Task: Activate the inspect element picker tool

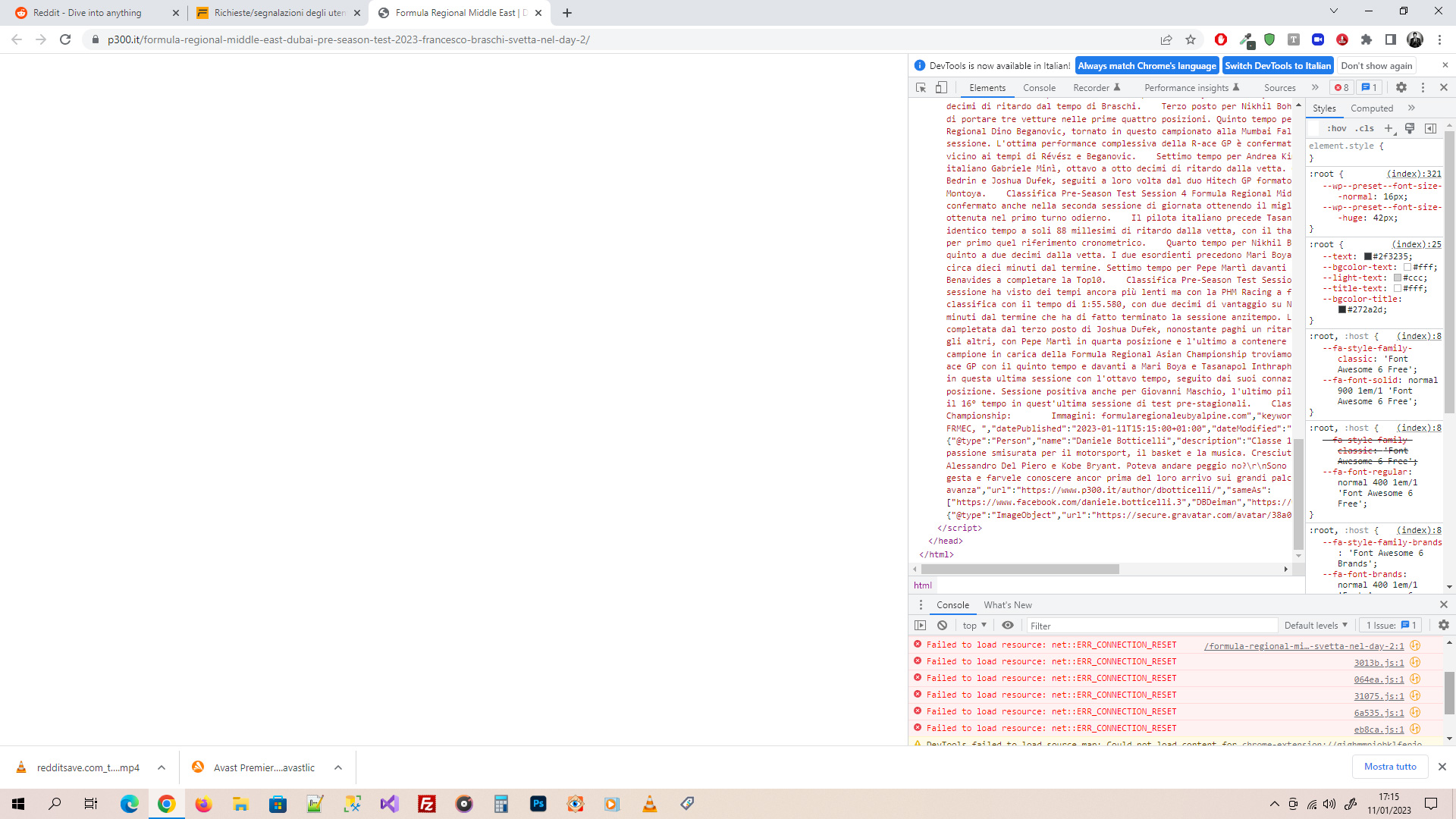Action: click(x=921, y=88)
